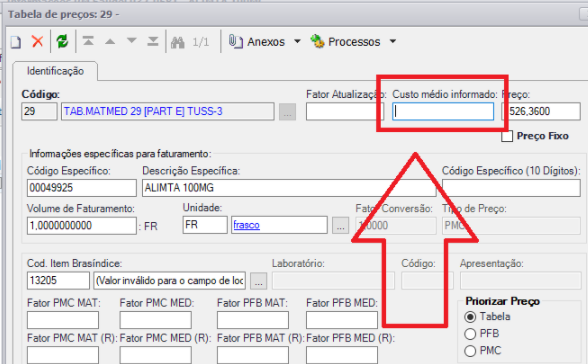Click the Custo médio informado field

tap(443, 112)
